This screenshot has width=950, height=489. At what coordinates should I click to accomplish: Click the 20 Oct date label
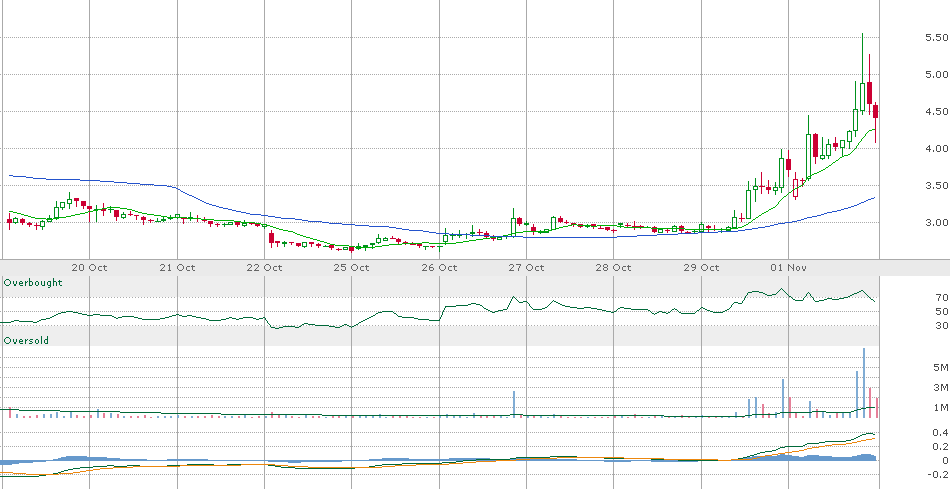click(x=89, y=267)
